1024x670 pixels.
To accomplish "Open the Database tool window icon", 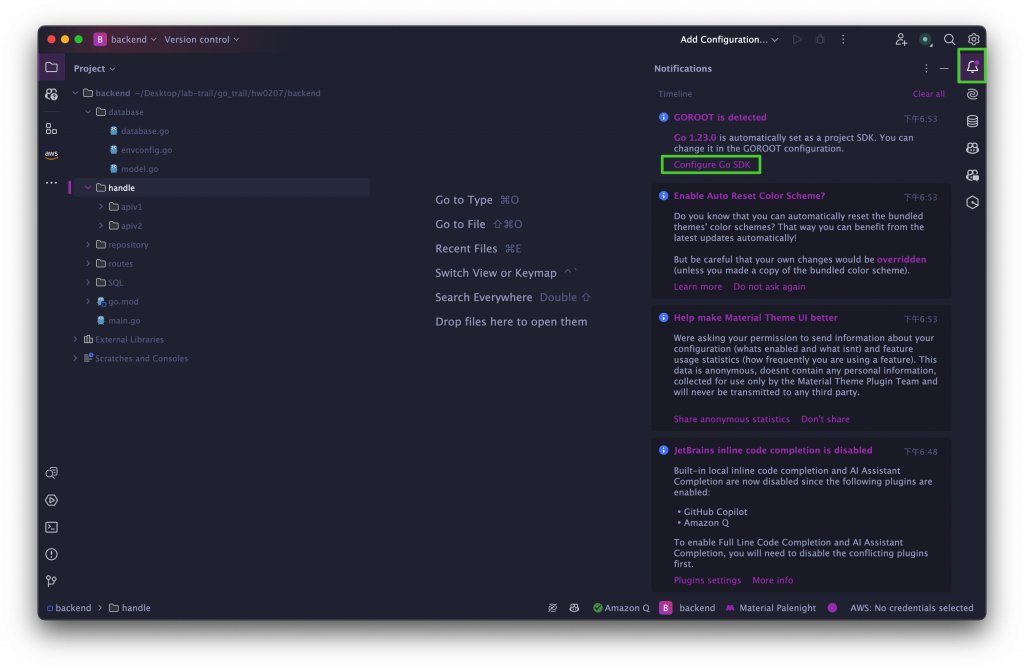I will point(972,121).
